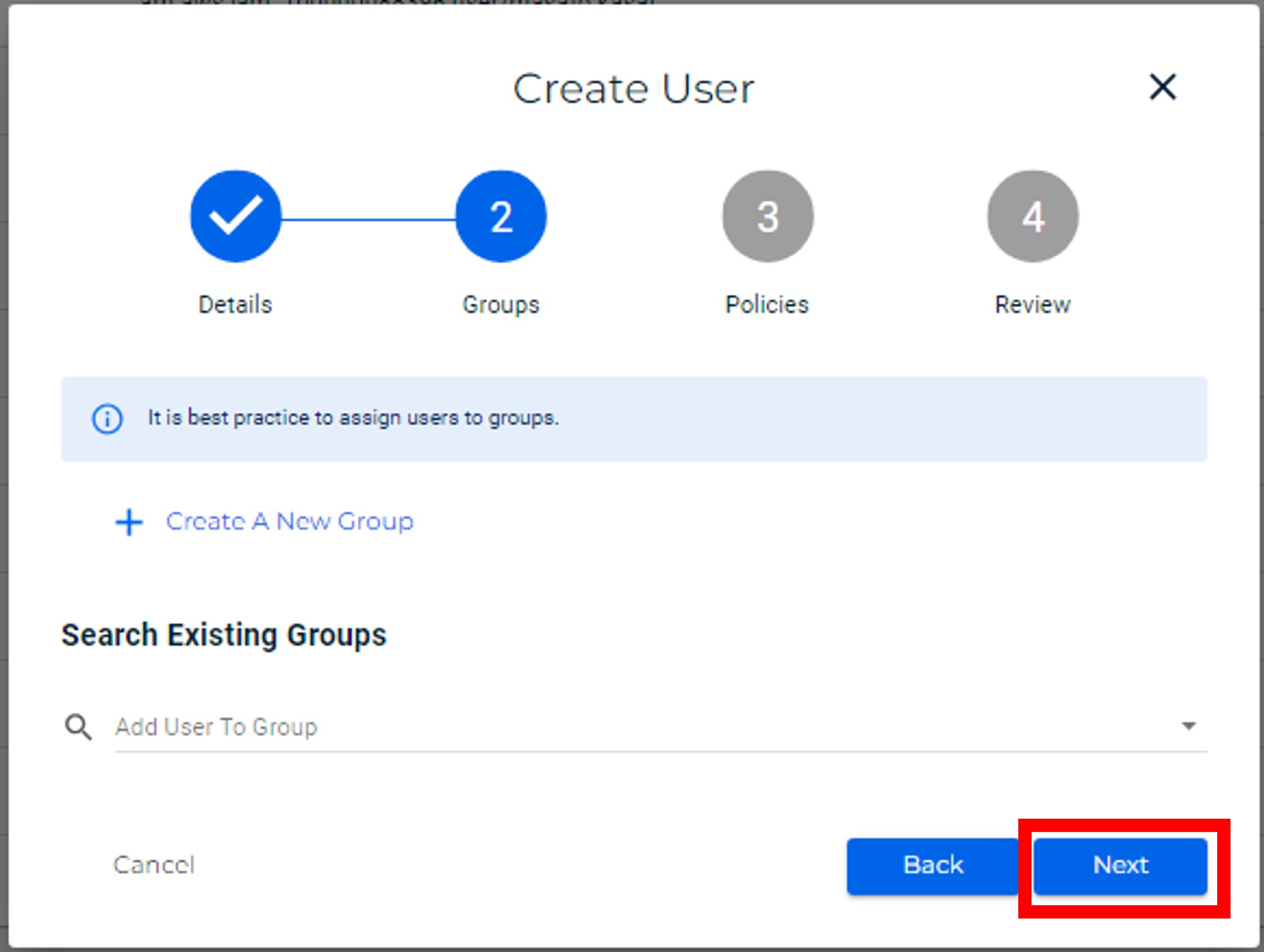Select the Details step label

(x=236, y=305)
